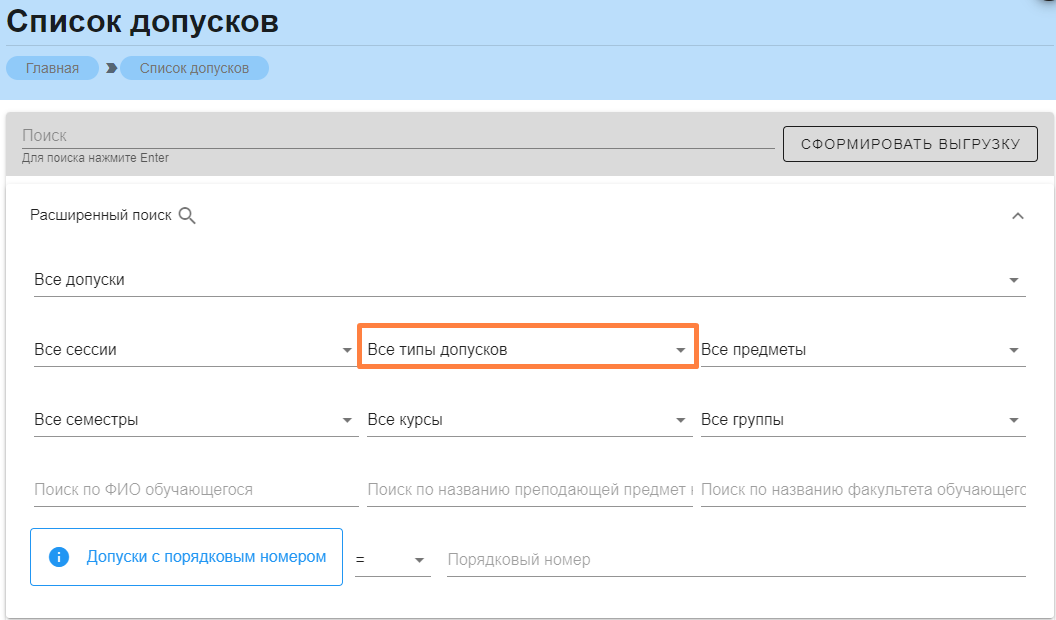Click the Поиск по ФИО обучающегося field
1056x620 pixels.
click(x=194, y=490)
